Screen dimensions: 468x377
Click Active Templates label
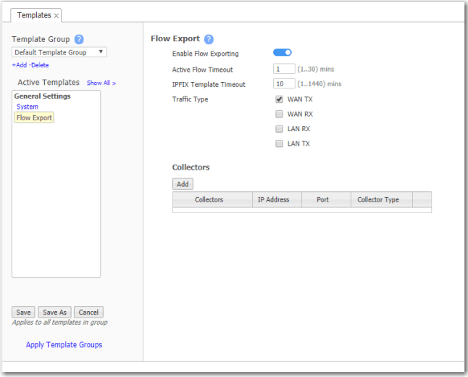(48, 82)
